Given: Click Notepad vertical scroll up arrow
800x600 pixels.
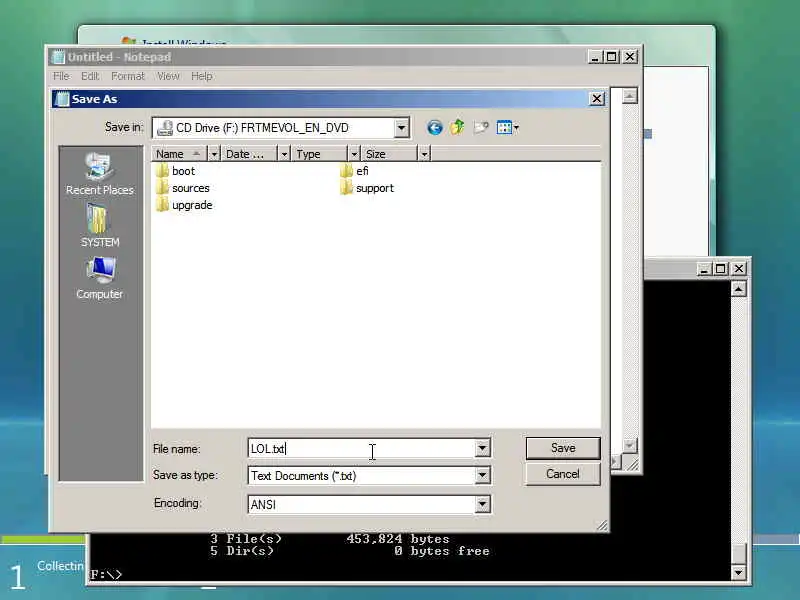Looking at the screenshot, I should pyautogui.click(x=630, y=96).
